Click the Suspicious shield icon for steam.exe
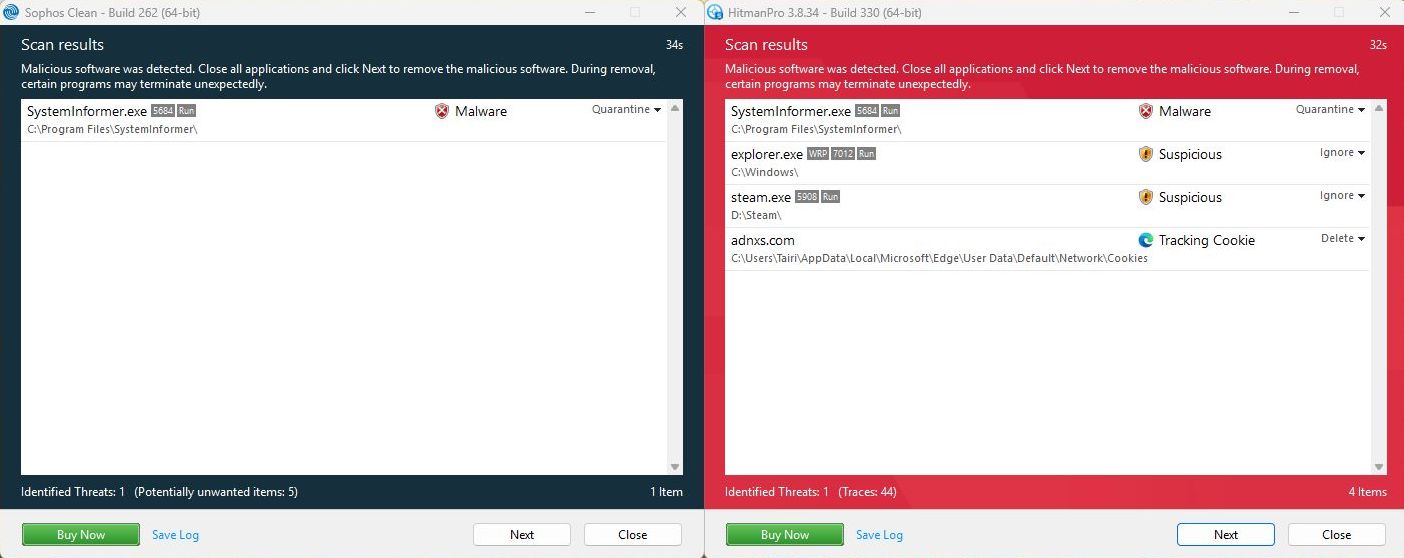 click(1146, 197)
